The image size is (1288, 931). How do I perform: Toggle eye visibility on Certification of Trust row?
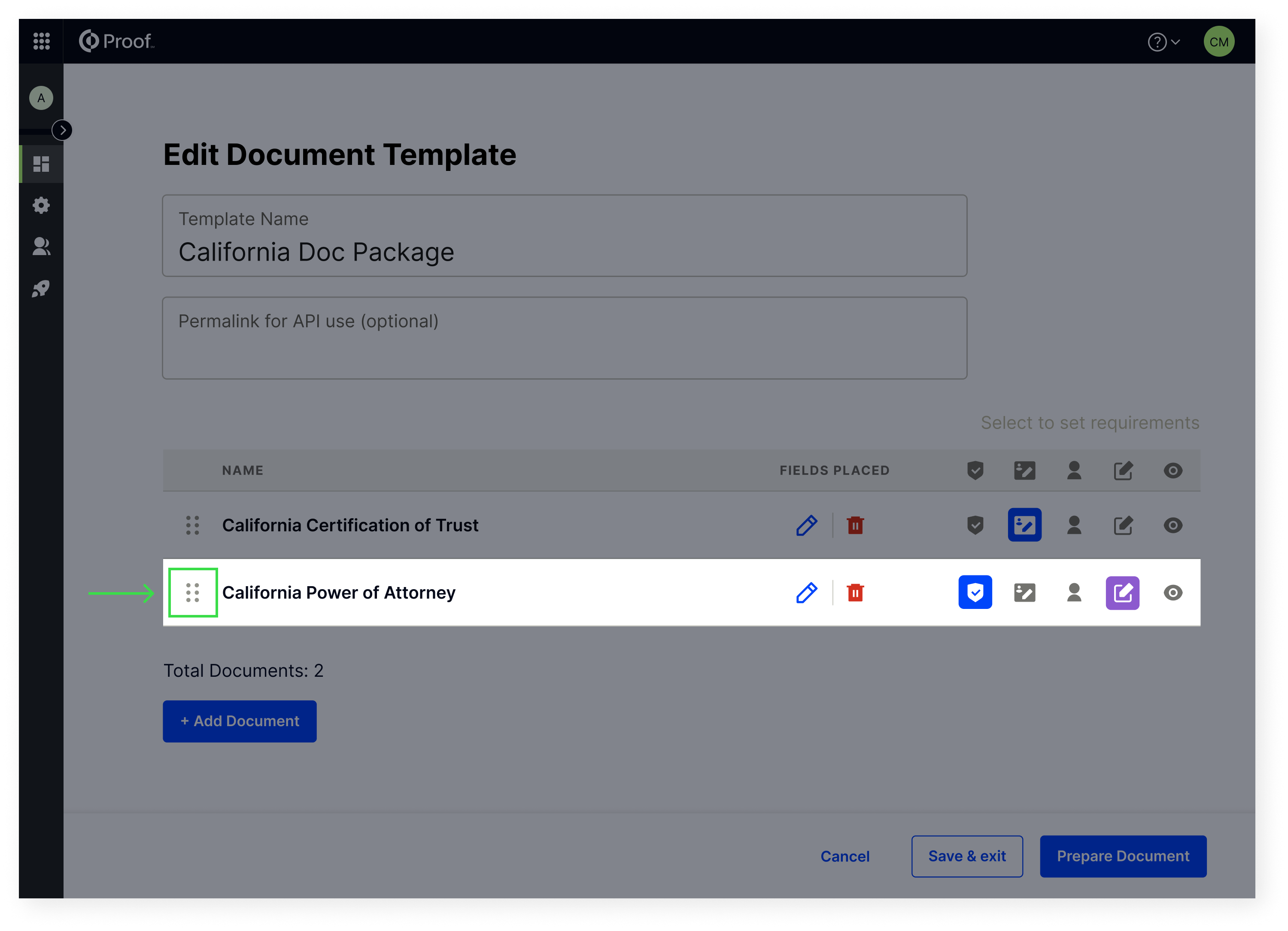(x=1172, y=526)
